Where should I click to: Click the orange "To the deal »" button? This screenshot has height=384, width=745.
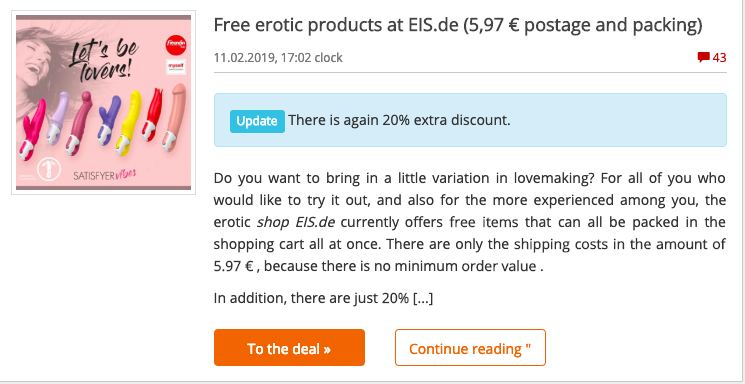tap(289, 347)
